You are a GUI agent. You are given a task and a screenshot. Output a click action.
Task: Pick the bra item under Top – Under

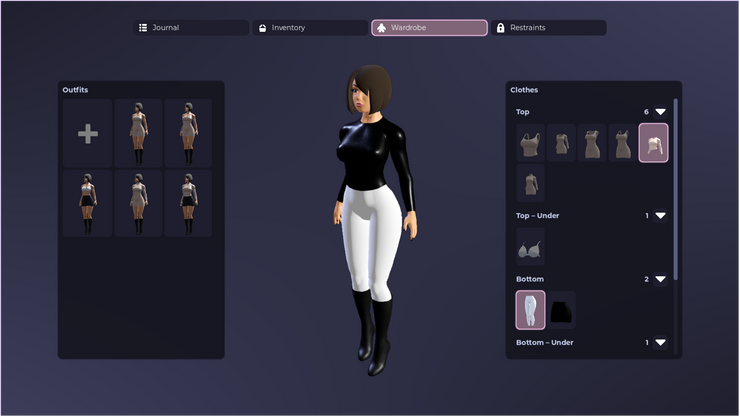pos(530,246)
